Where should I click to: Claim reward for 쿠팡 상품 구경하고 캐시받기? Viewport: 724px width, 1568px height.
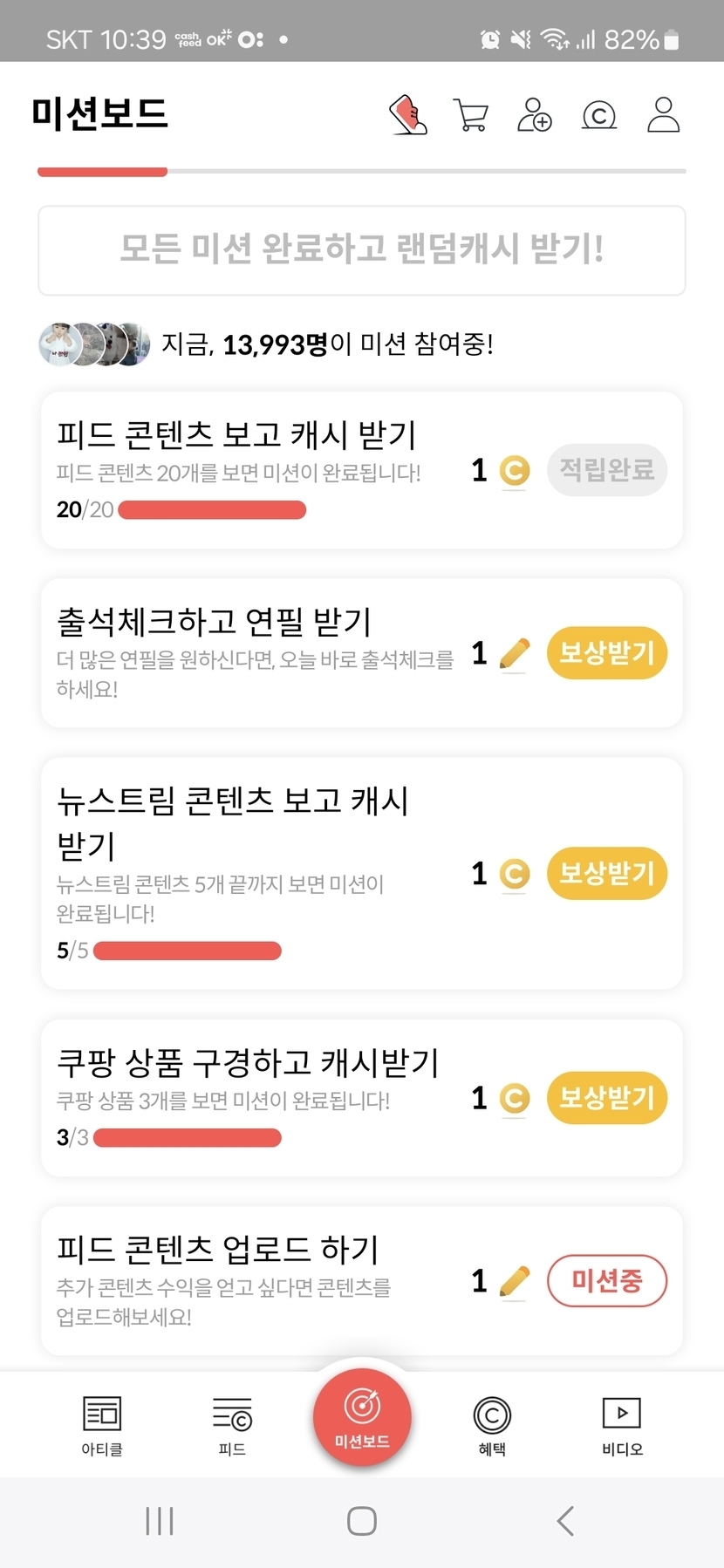[607, 1097]
